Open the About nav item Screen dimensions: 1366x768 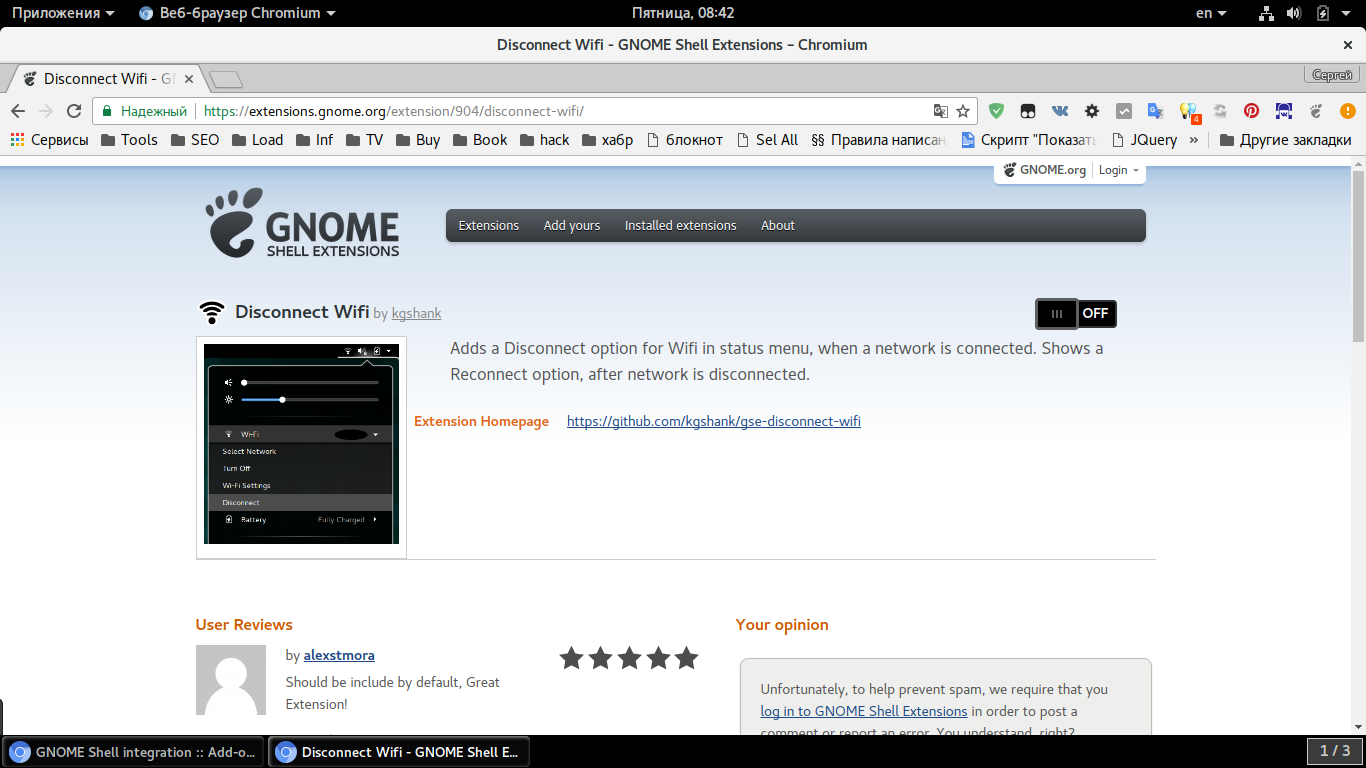coord(778,225)
